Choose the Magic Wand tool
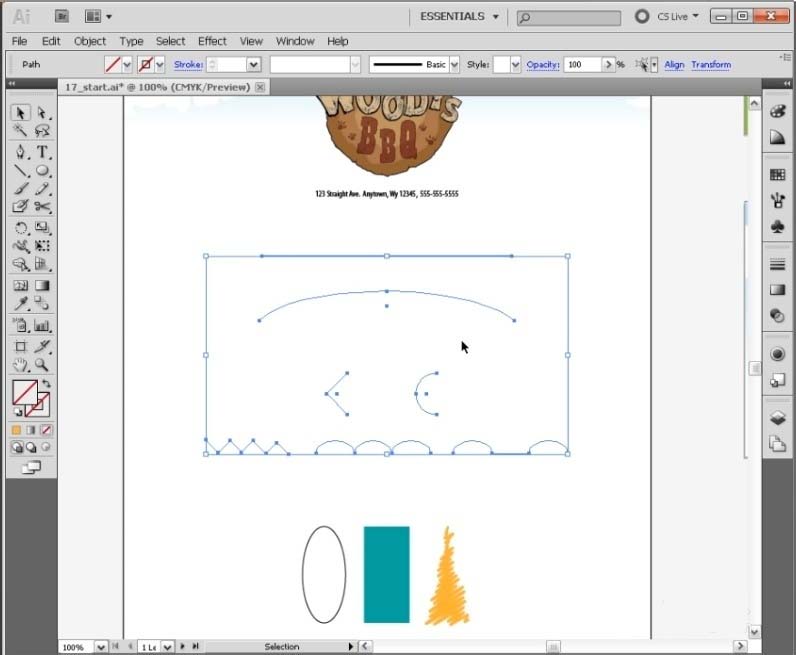The height and width of the screenshot is (655, 796). [20, 132]
